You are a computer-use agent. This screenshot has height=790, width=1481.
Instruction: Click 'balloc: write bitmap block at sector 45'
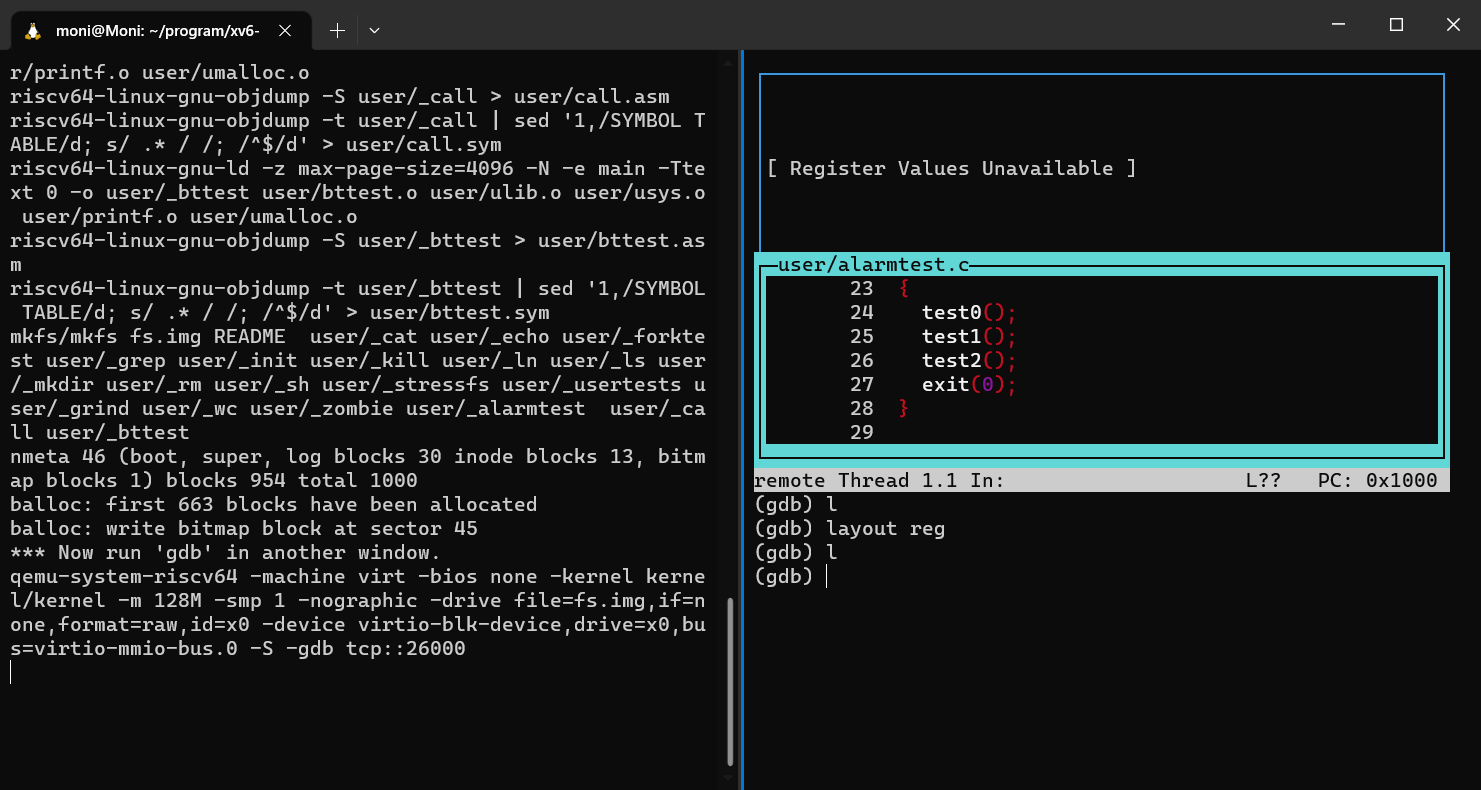[244, 529]
